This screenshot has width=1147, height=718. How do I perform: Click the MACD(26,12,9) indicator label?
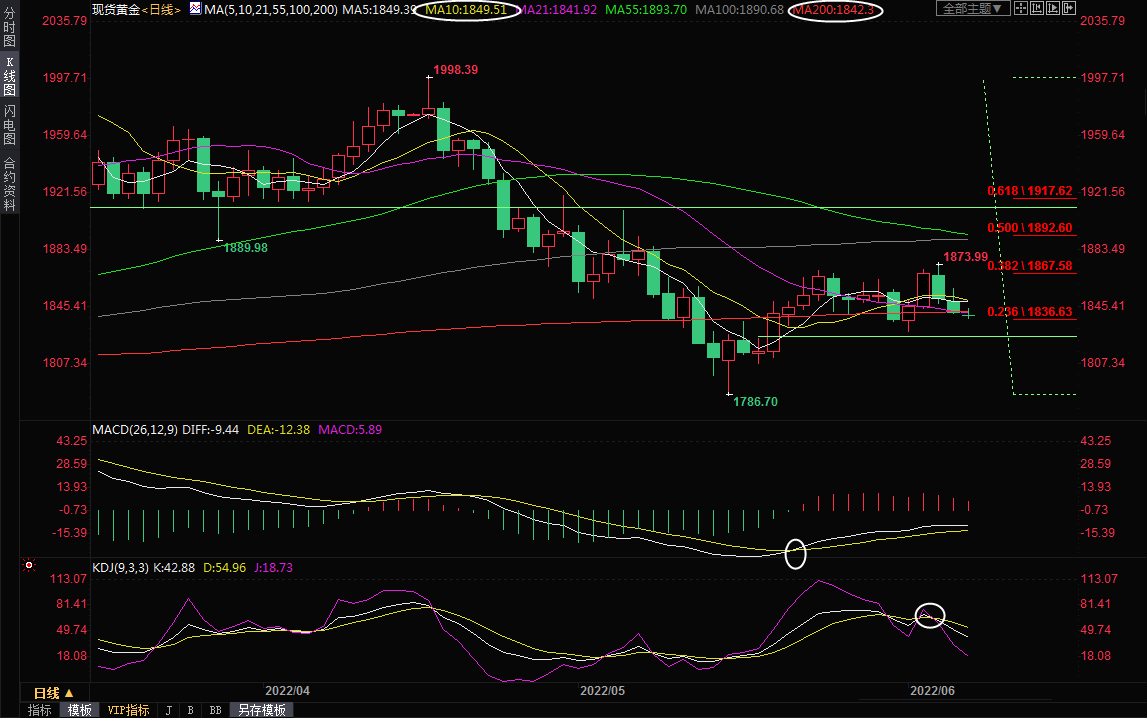pos(134,429)
